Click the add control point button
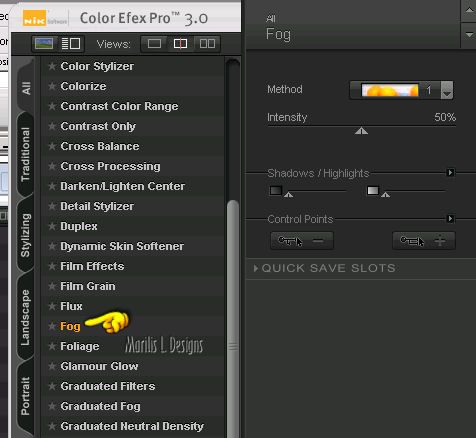The height and width of the screenshot is (438, 476). point(424,241)
